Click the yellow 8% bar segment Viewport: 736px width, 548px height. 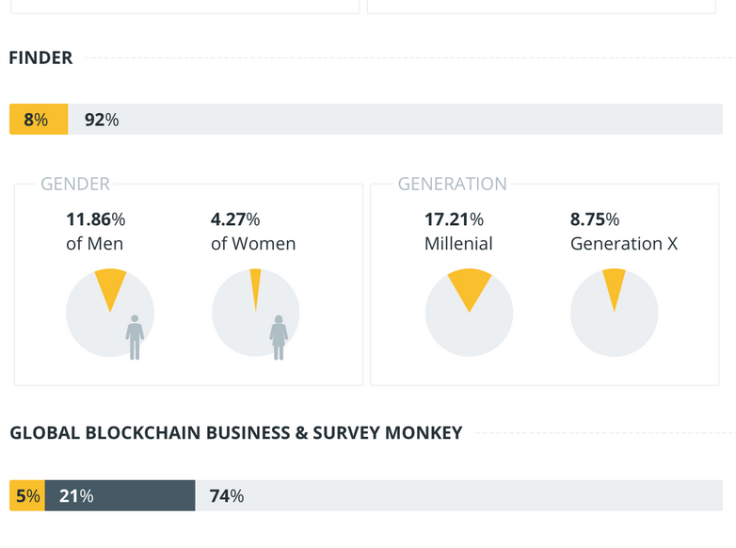pyautogui.click(x=39, y=119)
